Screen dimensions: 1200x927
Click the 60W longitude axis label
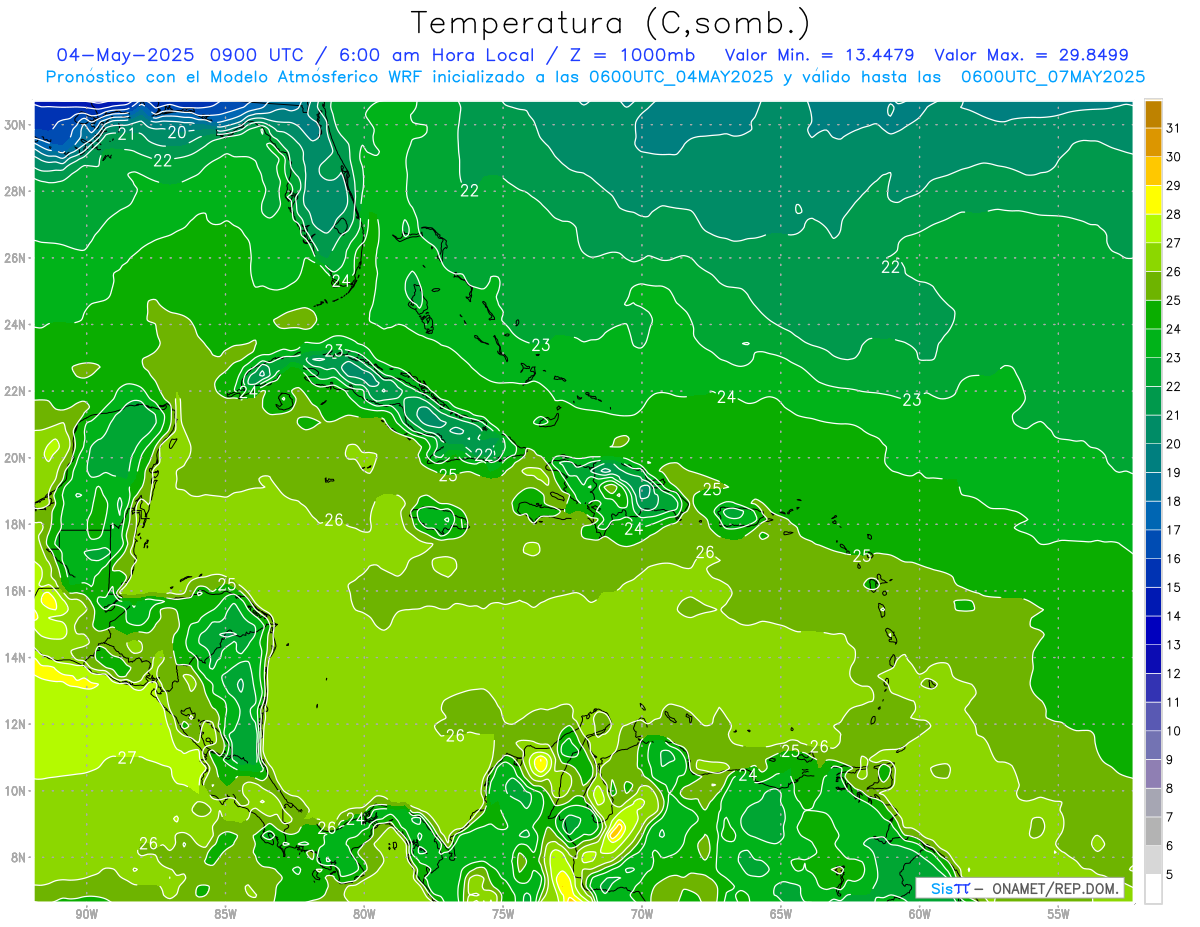[x=920, y=914]
